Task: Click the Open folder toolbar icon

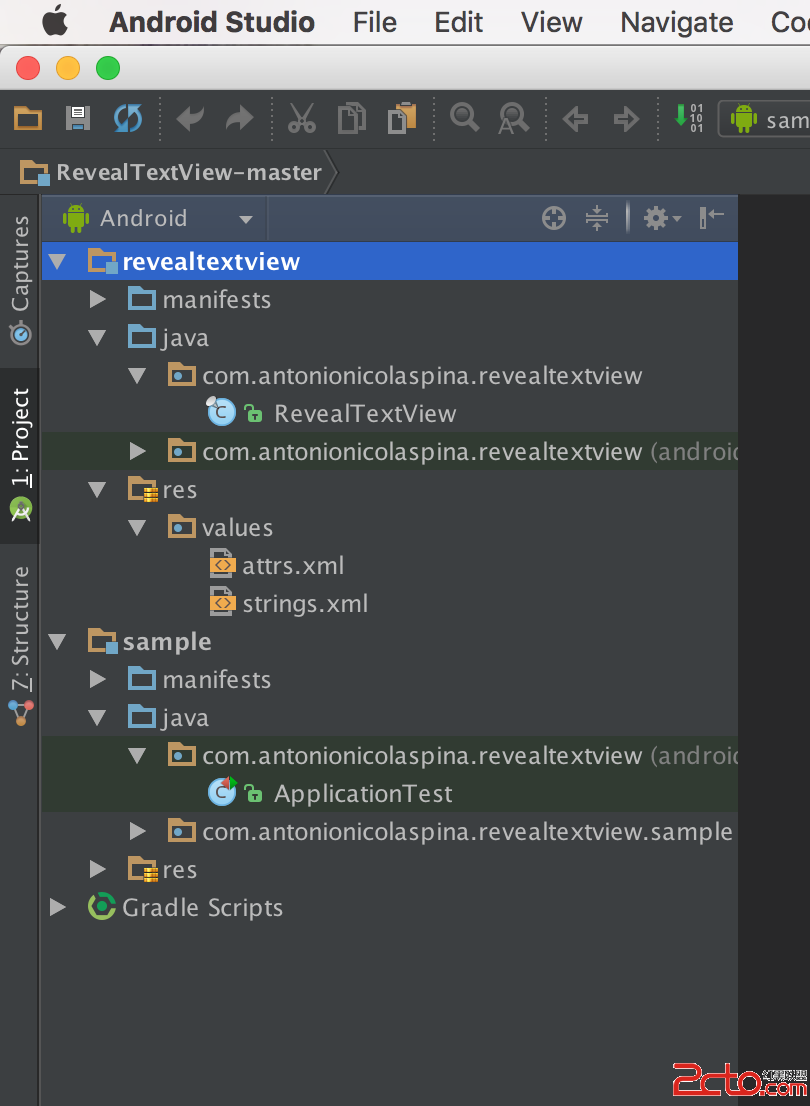Action: point(28,118)
